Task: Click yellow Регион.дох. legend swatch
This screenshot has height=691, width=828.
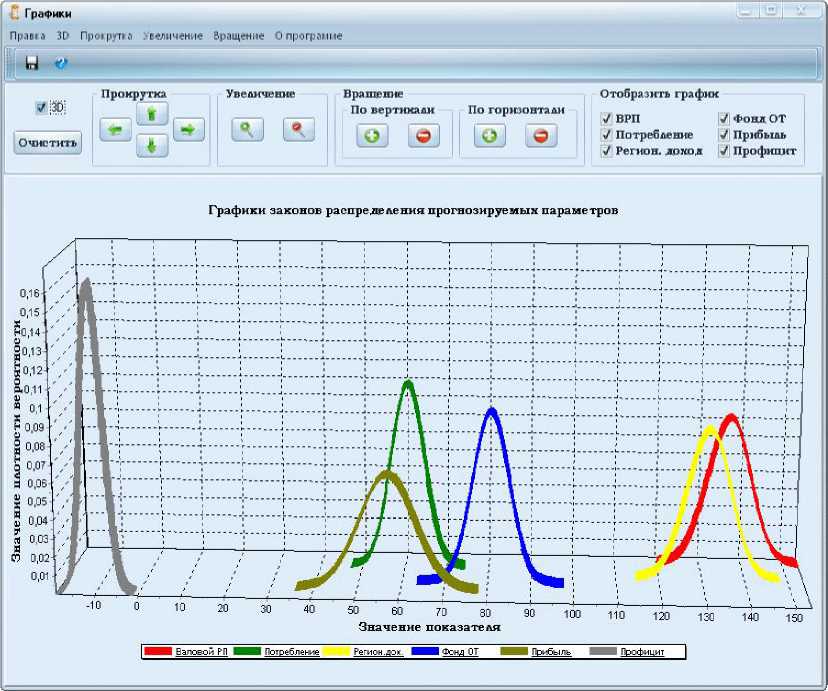Action: [x=336, y=651]
